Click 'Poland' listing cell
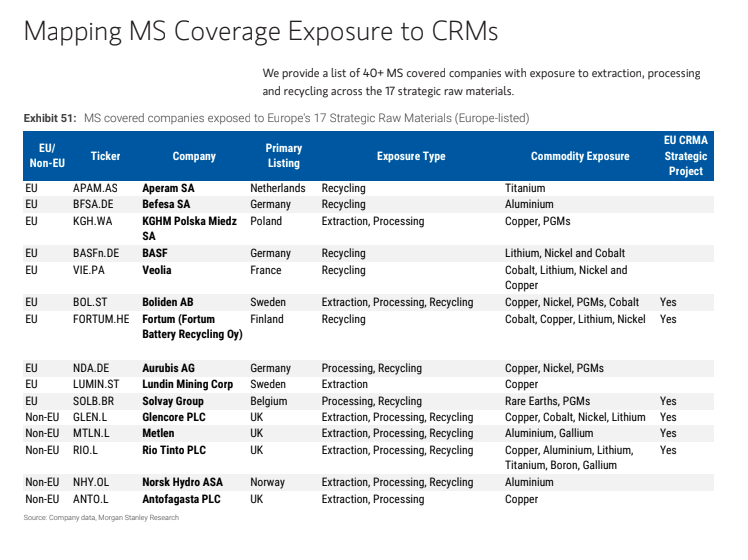 tap(266, 221)
